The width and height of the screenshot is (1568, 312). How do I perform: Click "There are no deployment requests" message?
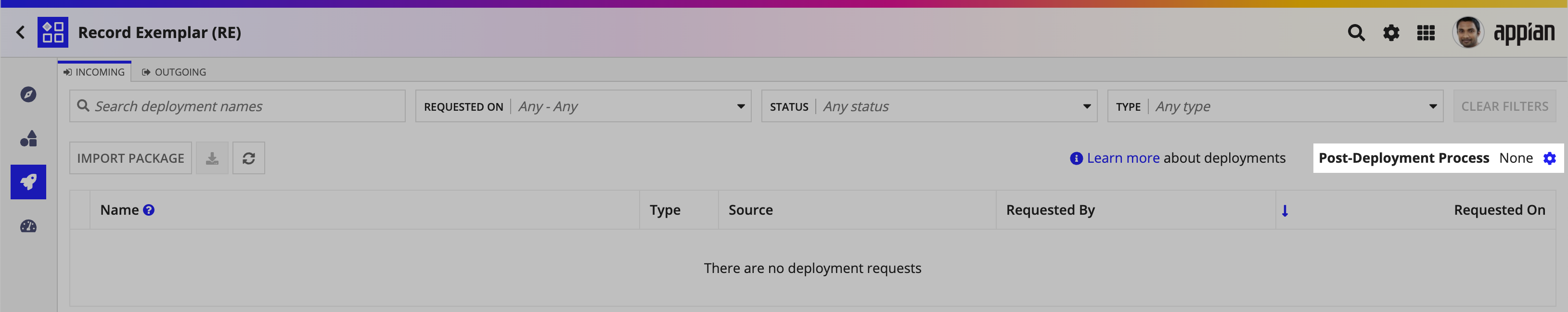(x=812, y=268)
